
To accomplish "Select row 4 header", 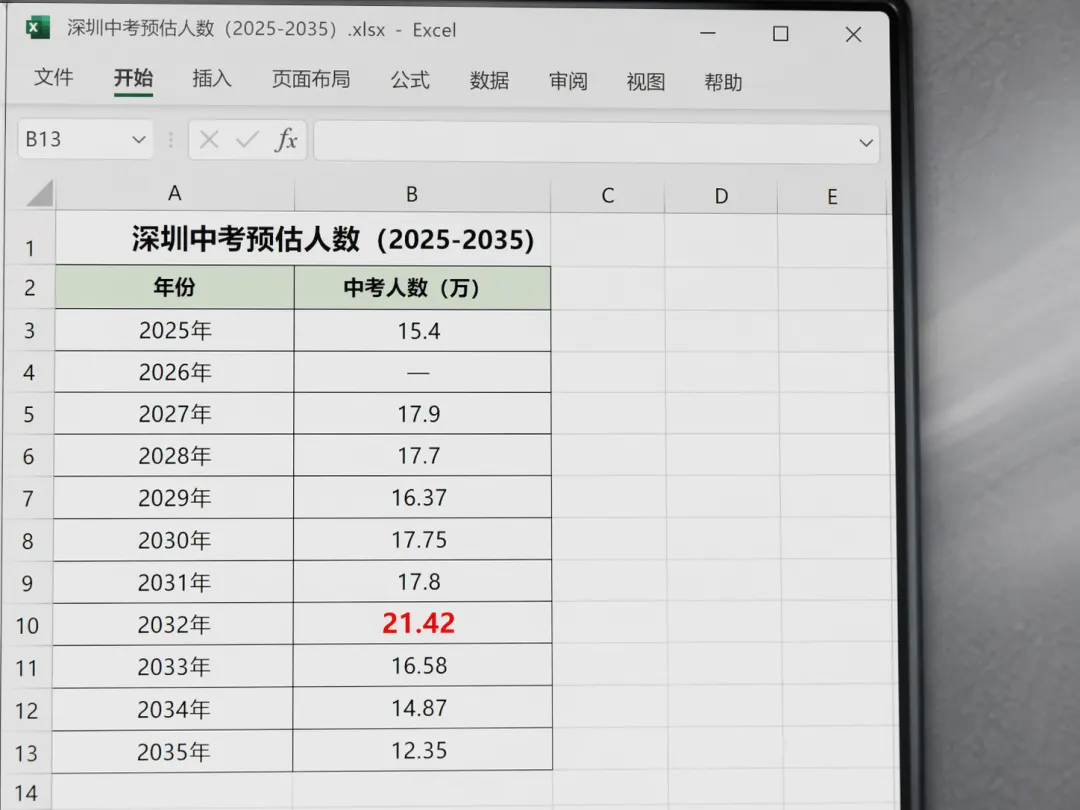I will click(x=28, y=372).
